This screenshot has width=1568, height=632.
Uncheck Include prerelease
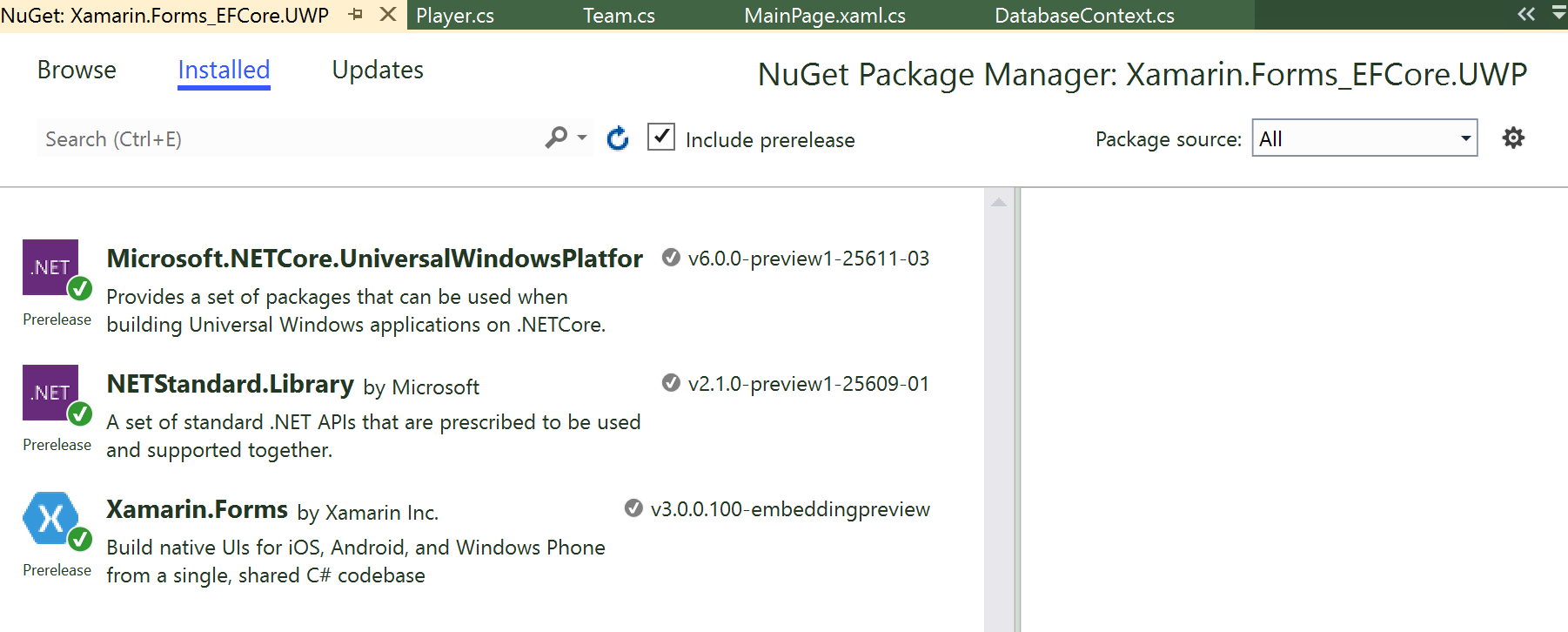pos(661,137)
